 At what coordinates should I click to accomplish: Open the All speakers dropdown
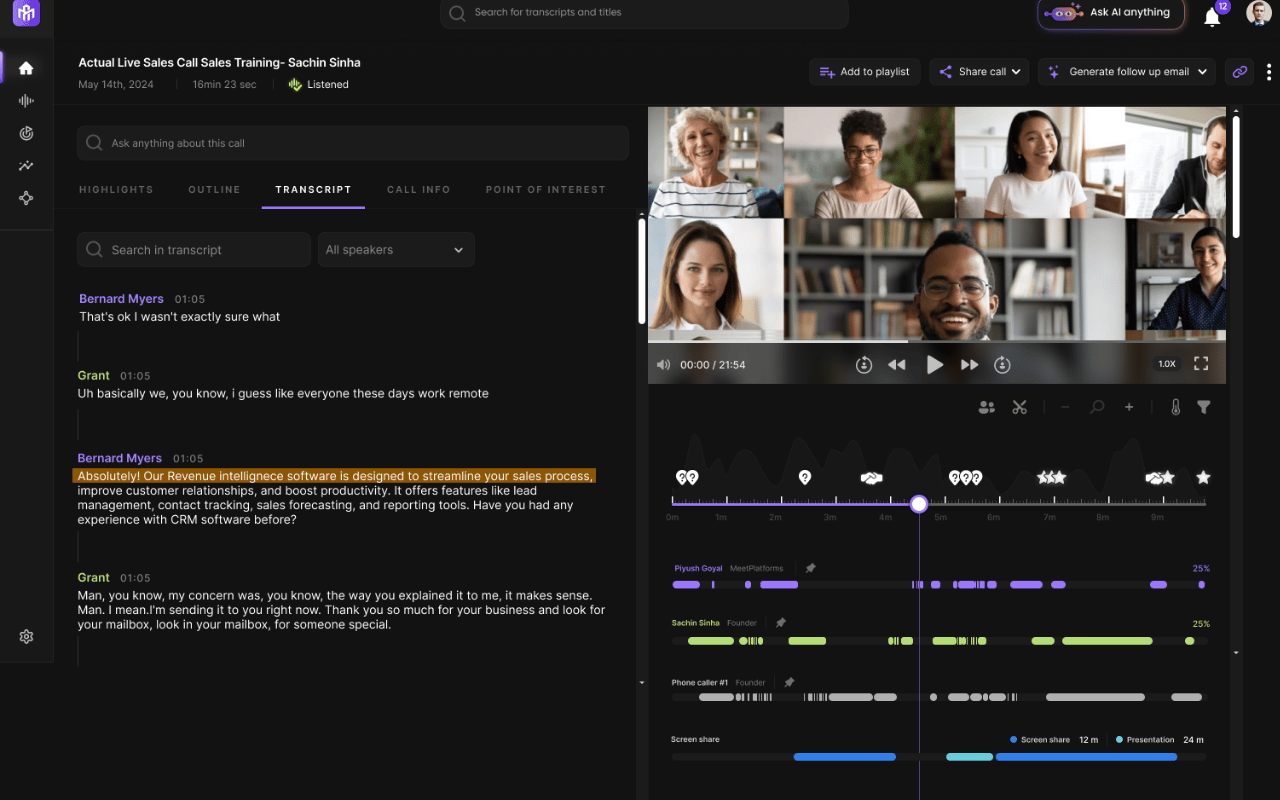[396, 250]
